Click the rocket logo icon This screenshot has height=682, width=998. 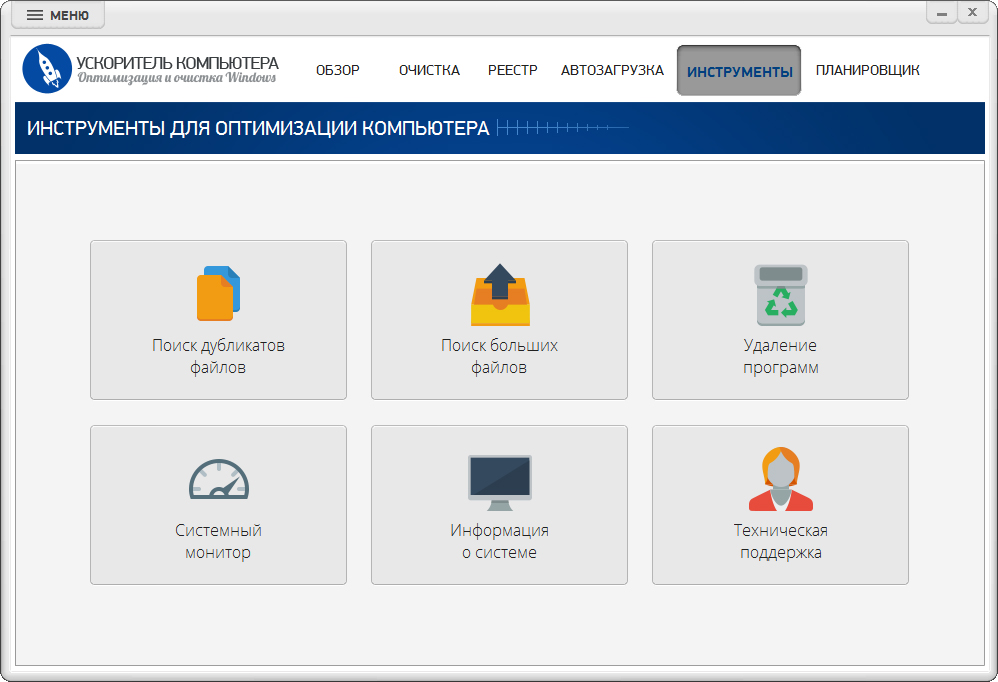click(x=47, y=69)
